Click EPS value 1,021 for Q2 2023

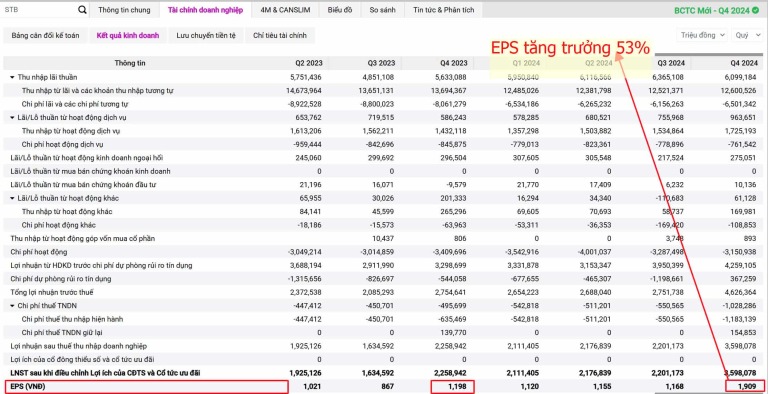(x=313, y=387)
